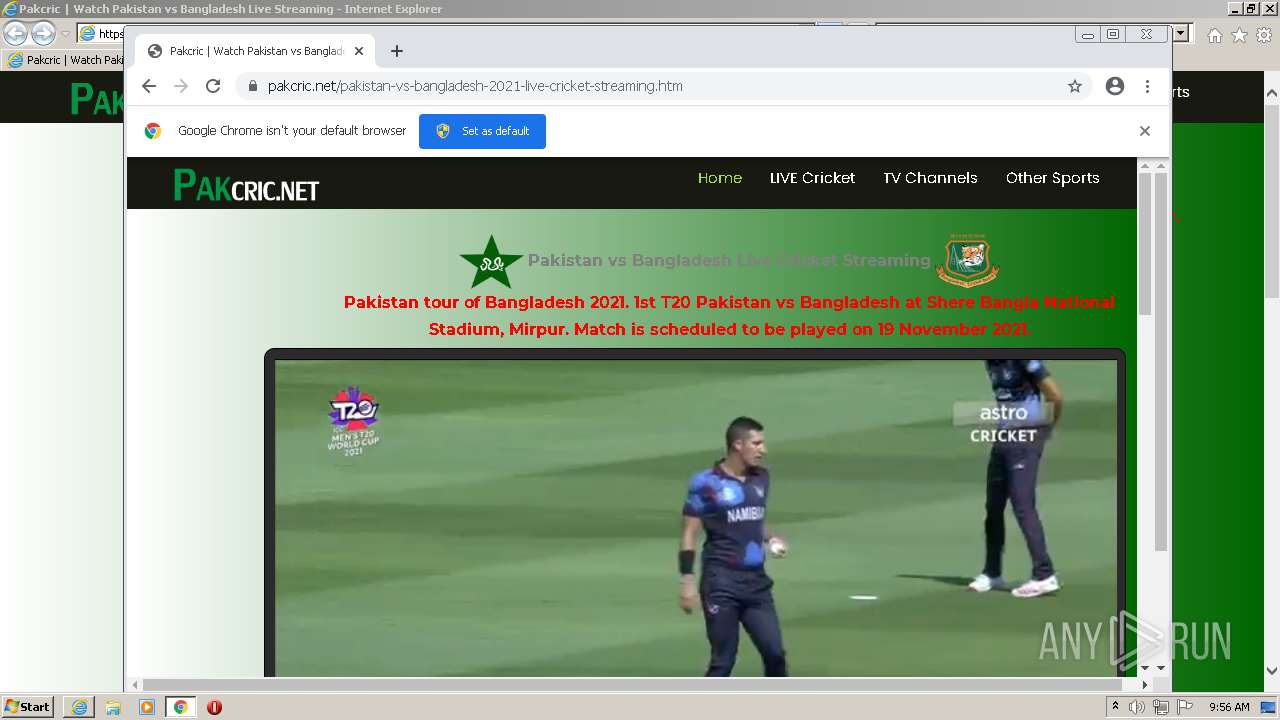This screenshot has width=1280, height=720.
Task: Open Internet Explorer Tools gear
Action: coord(1264,35)
